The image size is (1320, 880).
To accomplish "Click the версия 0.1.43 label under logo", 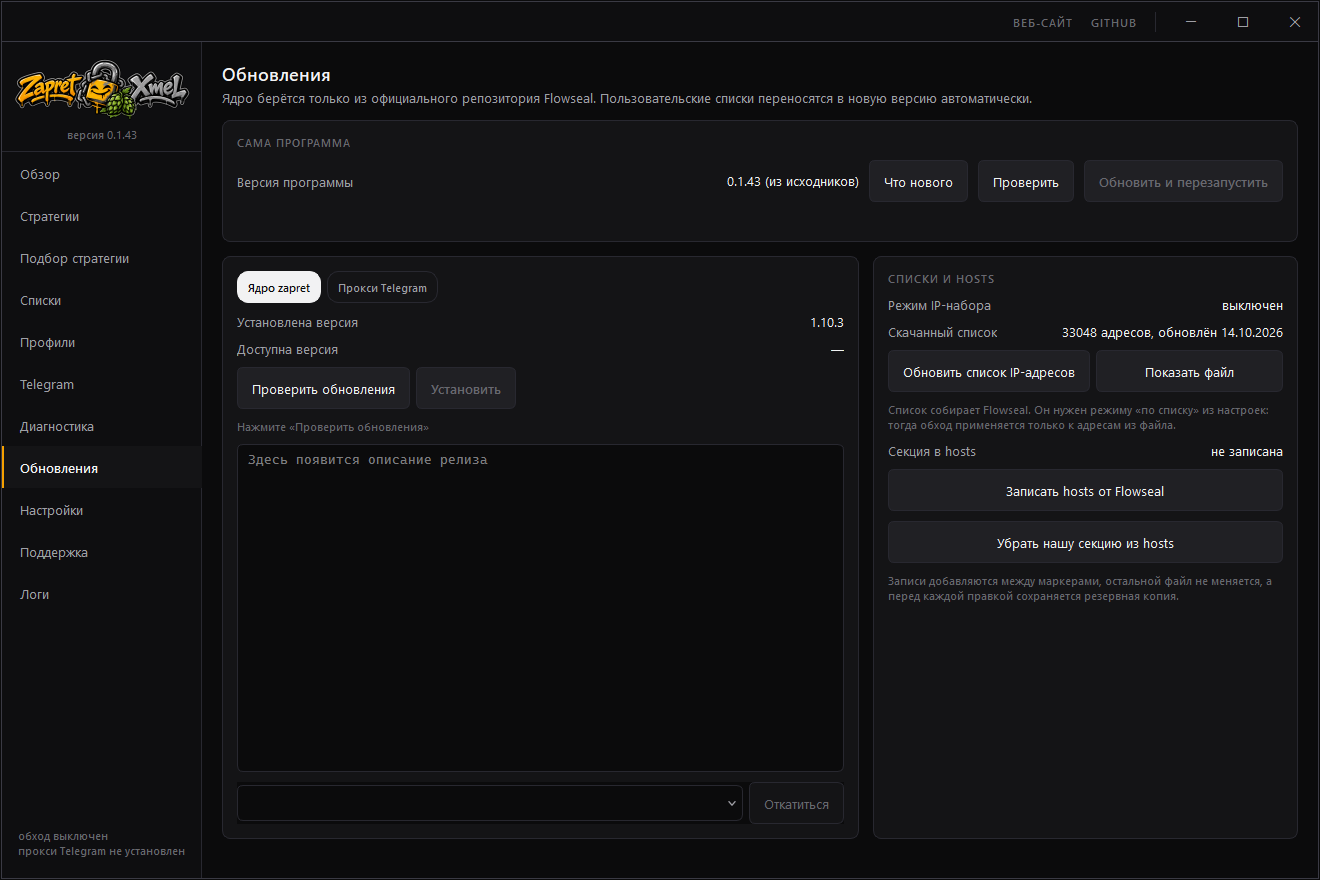I will (102, 135).
